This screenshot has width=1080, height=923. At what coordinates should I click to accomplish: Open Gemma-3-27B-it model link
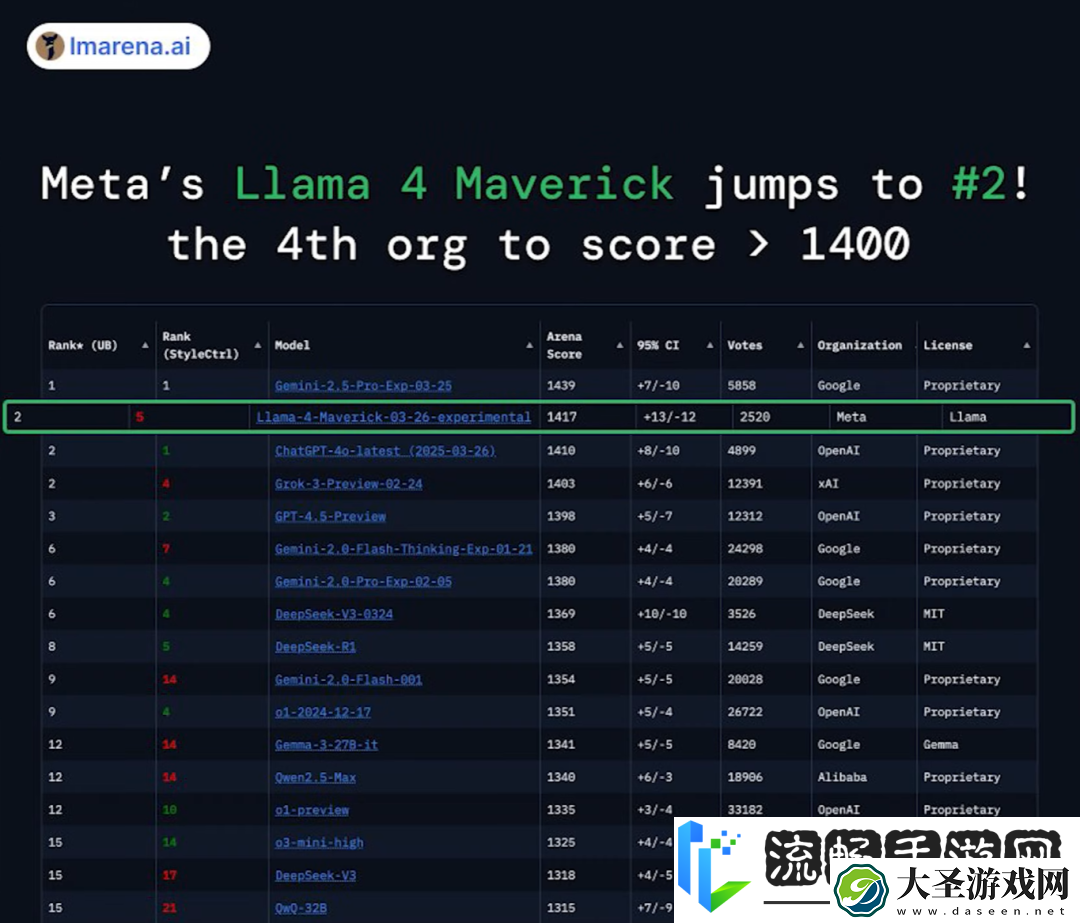[x=326, y=745]
